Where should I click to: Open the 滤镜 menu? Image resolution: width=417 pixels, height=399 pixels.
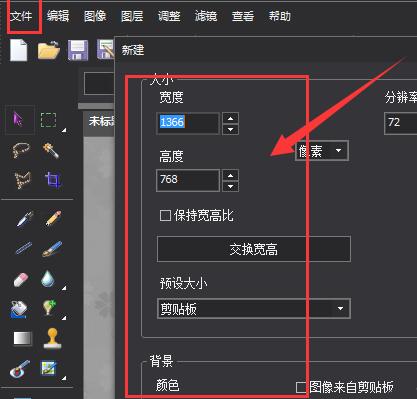(x=206, y=16)
